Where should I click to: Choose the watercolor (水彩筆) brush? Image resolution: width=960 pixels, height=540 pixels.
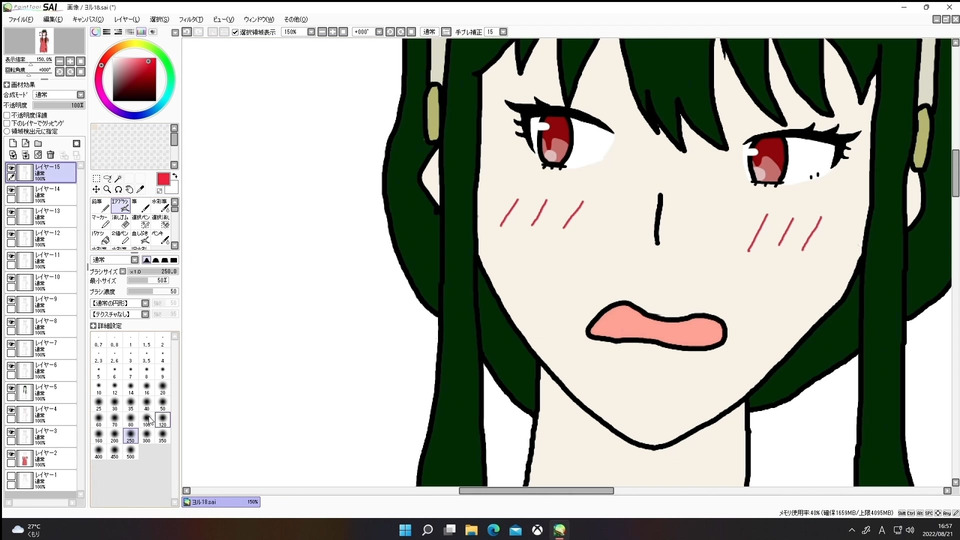[x=160, y=206]
